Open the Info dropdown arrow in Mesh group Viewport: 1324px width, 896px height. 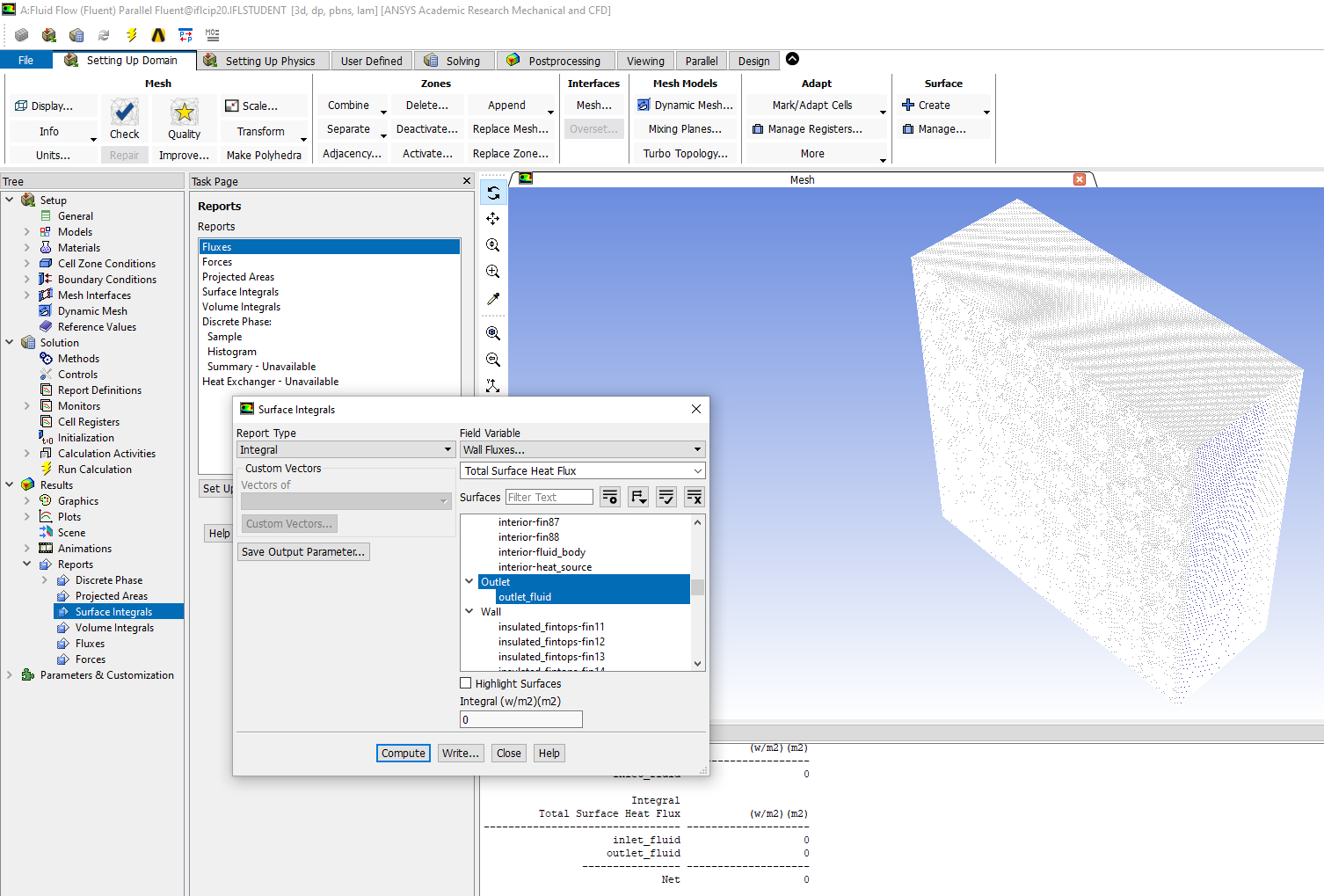tap(93, 138)
